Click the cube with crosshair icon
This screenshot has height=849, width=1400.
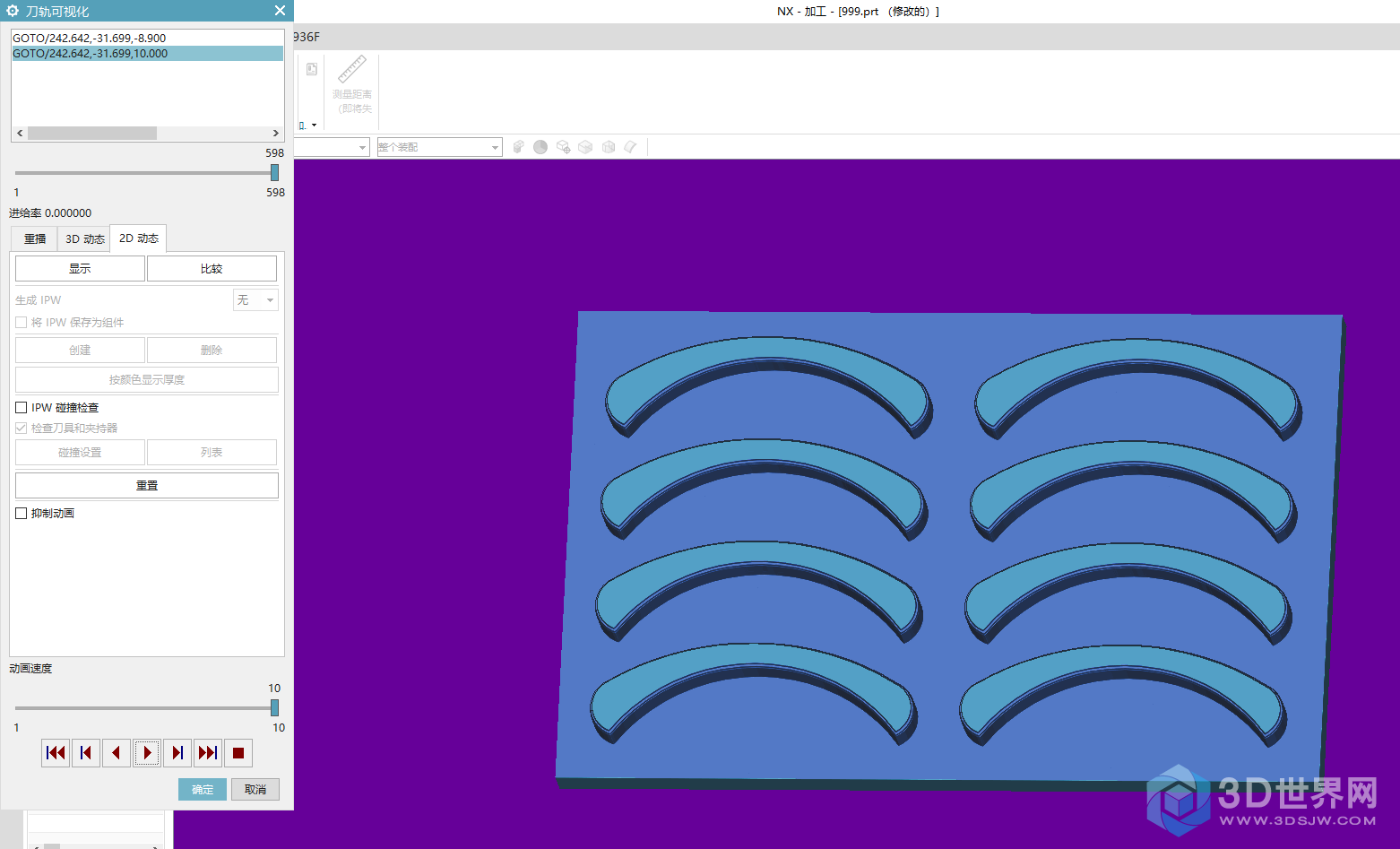click(563, 147)
